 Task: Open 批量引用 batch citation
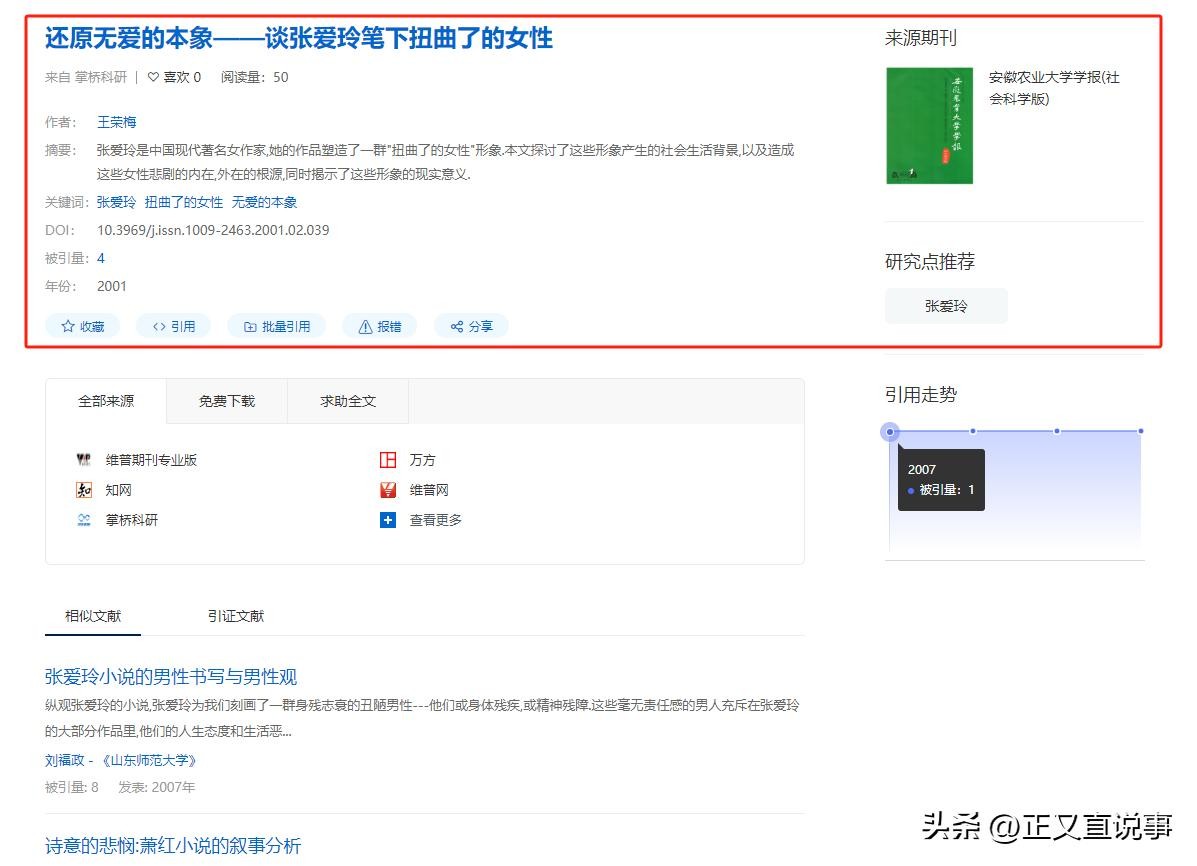pyautogui.click(x=277, y=326)
